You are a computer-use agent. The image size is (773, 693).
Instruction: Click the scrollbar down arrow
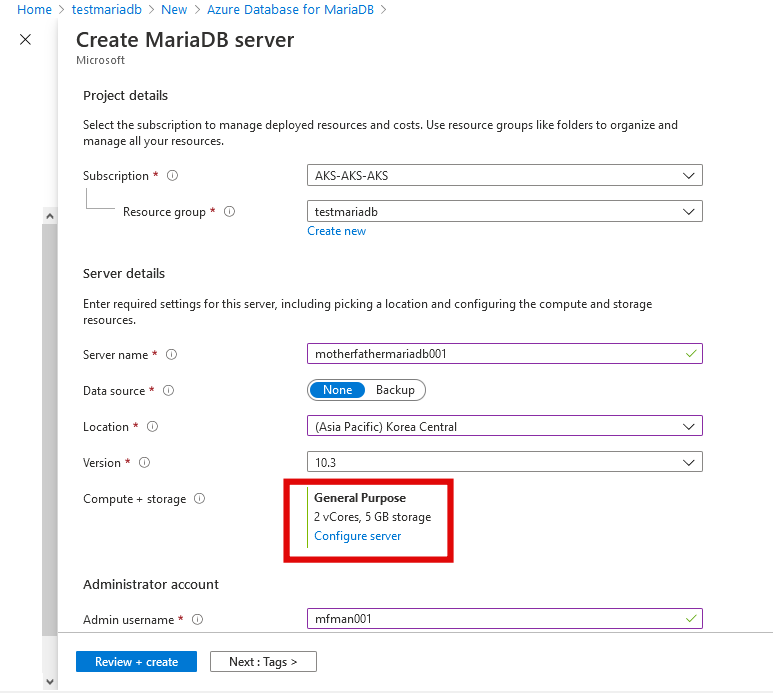coord(49,682)
